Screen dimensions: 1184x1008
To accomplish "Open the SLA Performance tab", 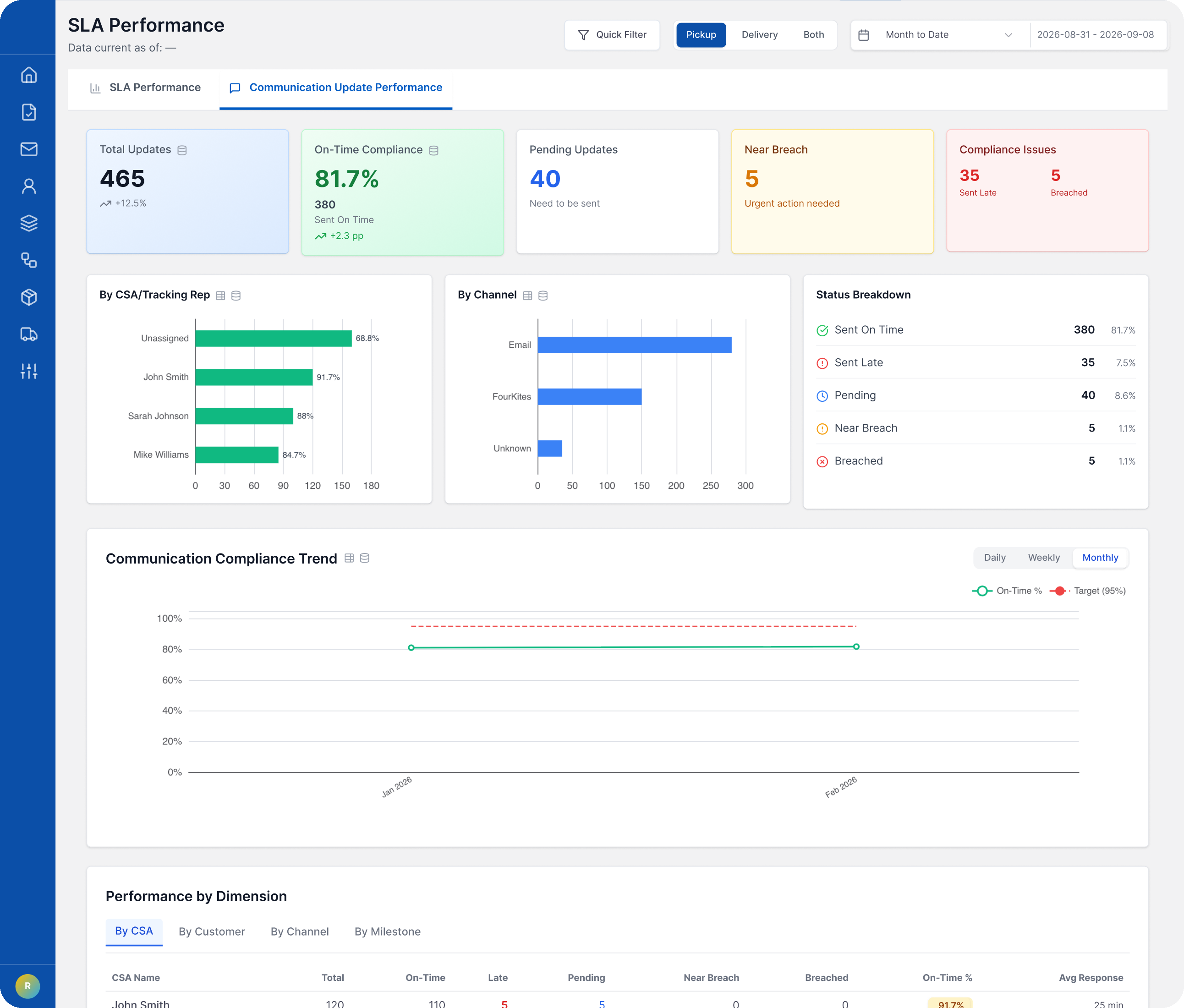I will [x=145, y=88].
